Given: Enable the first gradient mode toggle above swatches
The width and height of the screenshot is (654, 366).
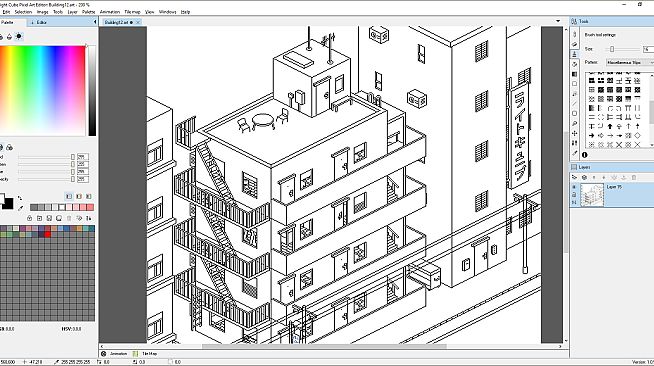Looking at the screenshot, I should coord(69,196).
